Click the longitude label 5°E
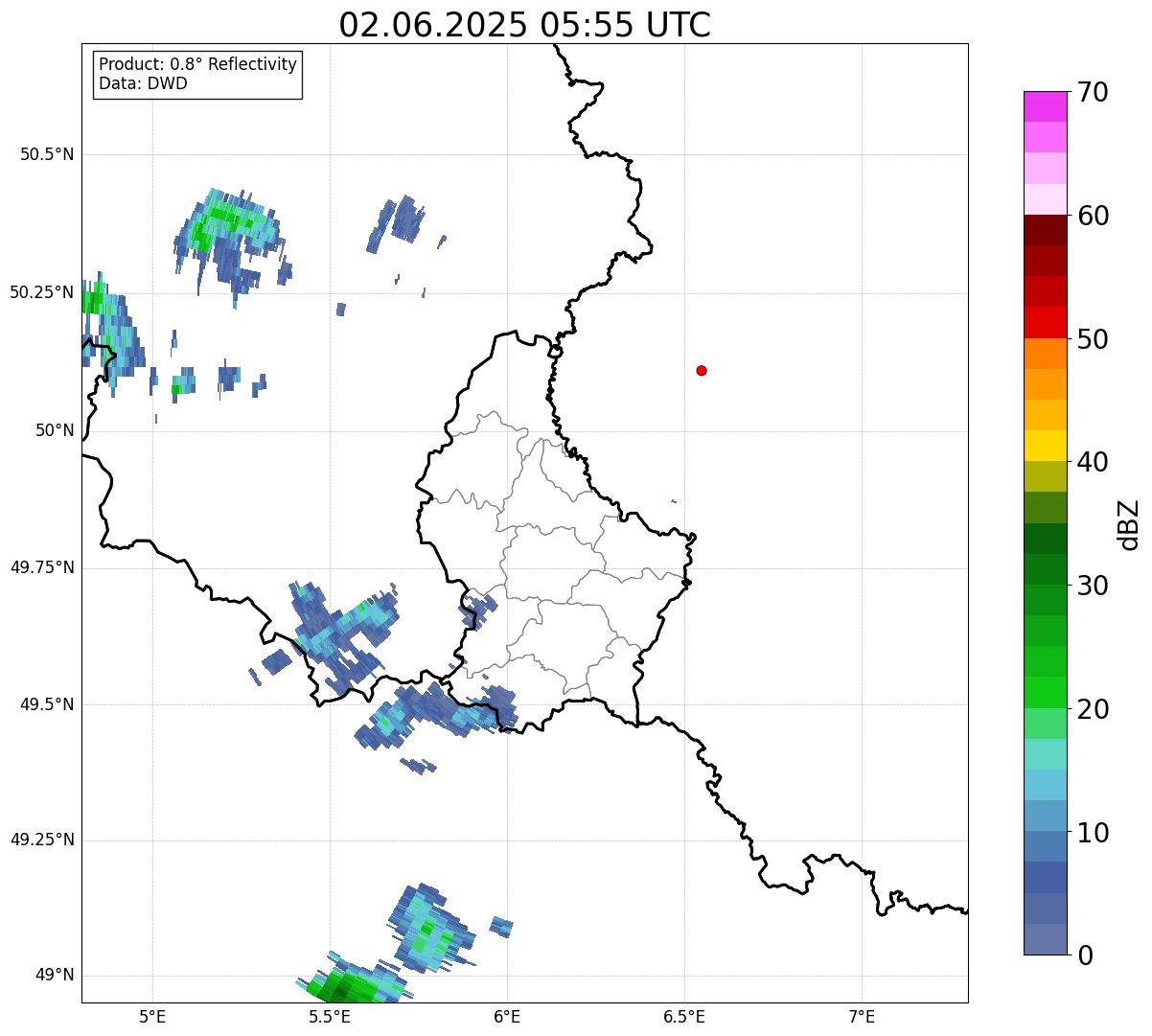1152x1036 pixels. (152, 1016)
